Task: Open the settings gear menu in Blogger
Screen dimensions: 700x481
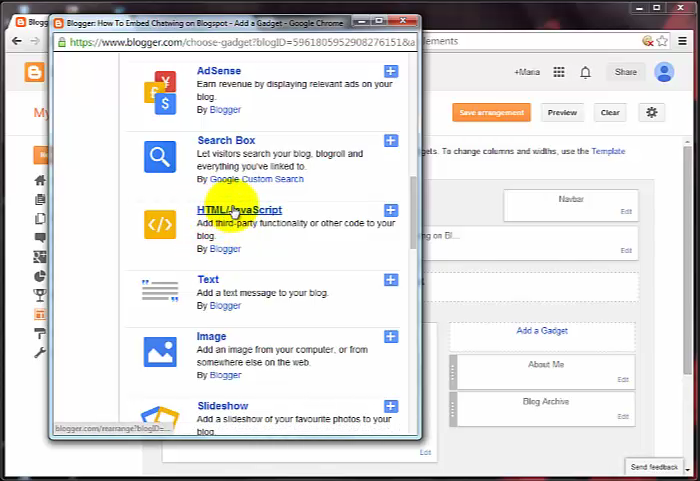Action: [652, 113]
